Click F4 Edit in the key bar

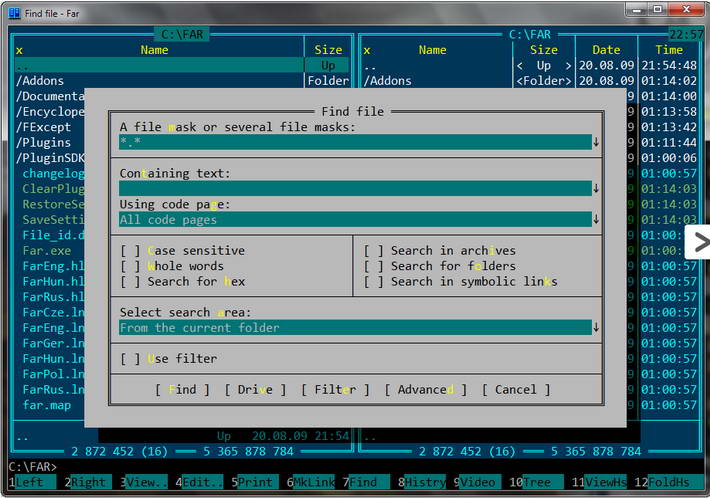[199, 482]
